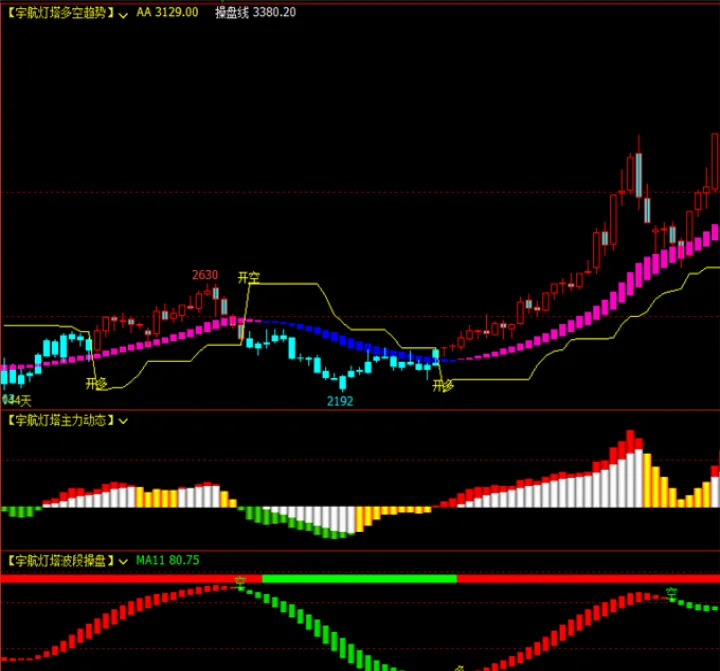Click the 2192 low price label
Viewport: 720px width, 671px height.
coord(340,401)
